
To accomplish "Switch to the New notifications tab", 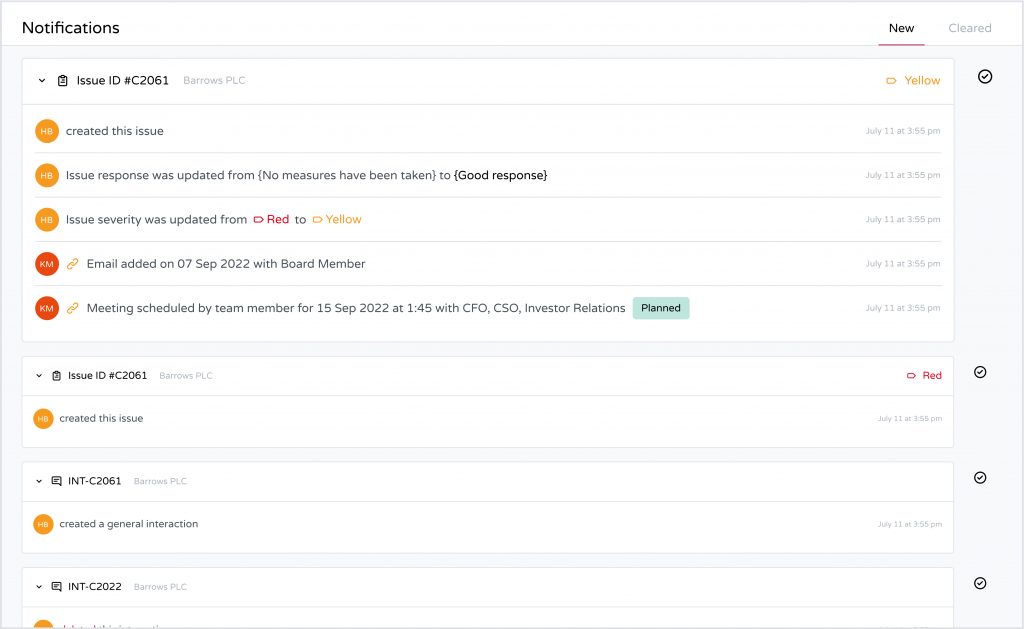I will (901, 28).
